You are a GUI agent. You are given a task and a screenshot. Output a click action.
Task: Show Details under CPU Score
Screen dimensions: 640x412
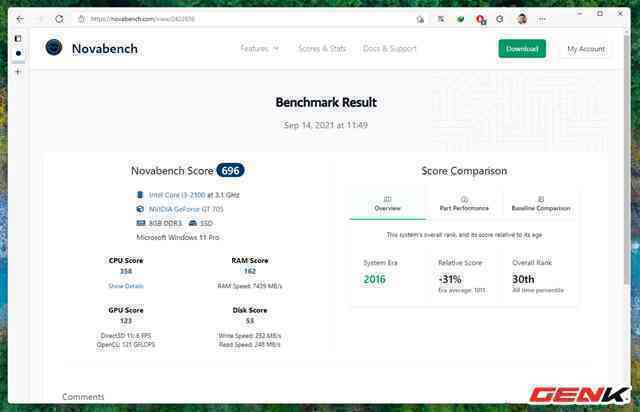point(126,286)
